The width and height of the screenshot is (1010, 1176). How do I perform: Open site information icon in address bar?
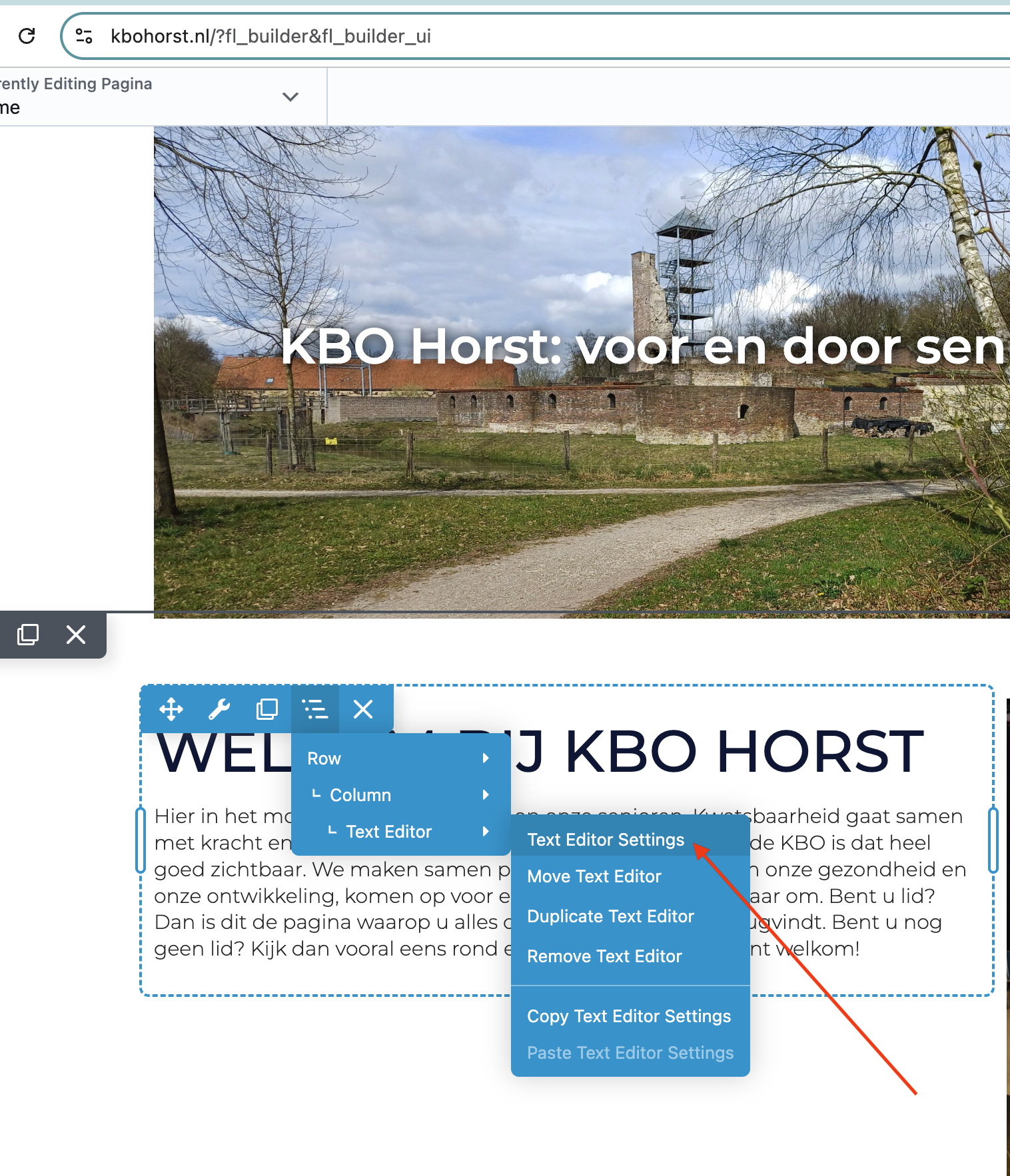84,36
